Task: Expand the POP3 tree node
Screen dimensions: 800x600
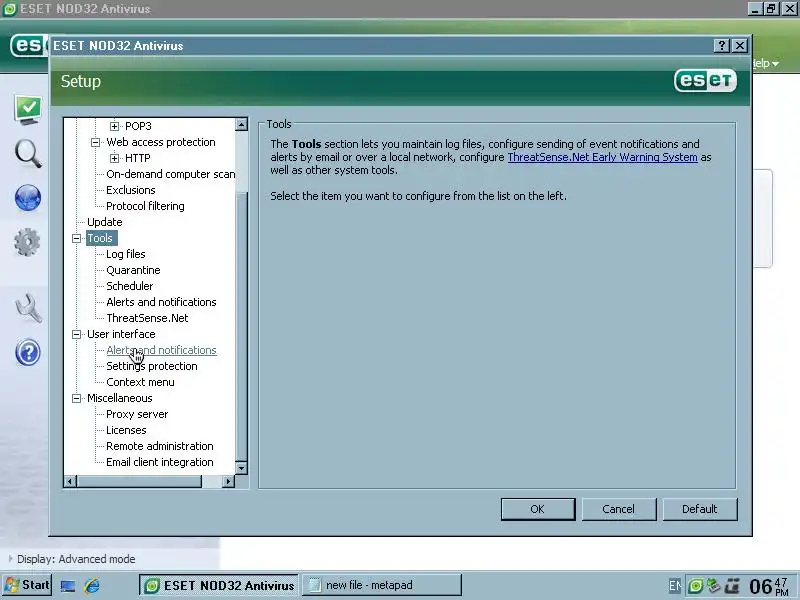Action: [x=114, y=126]
